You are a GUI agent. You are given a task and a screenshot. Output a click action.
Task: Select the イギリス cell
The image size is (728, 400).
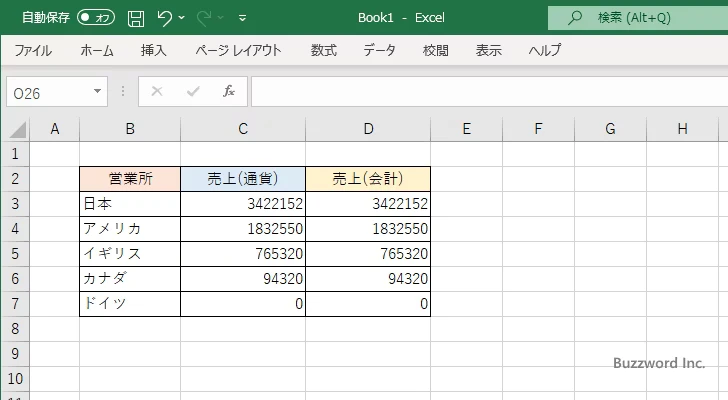[130, 254]
